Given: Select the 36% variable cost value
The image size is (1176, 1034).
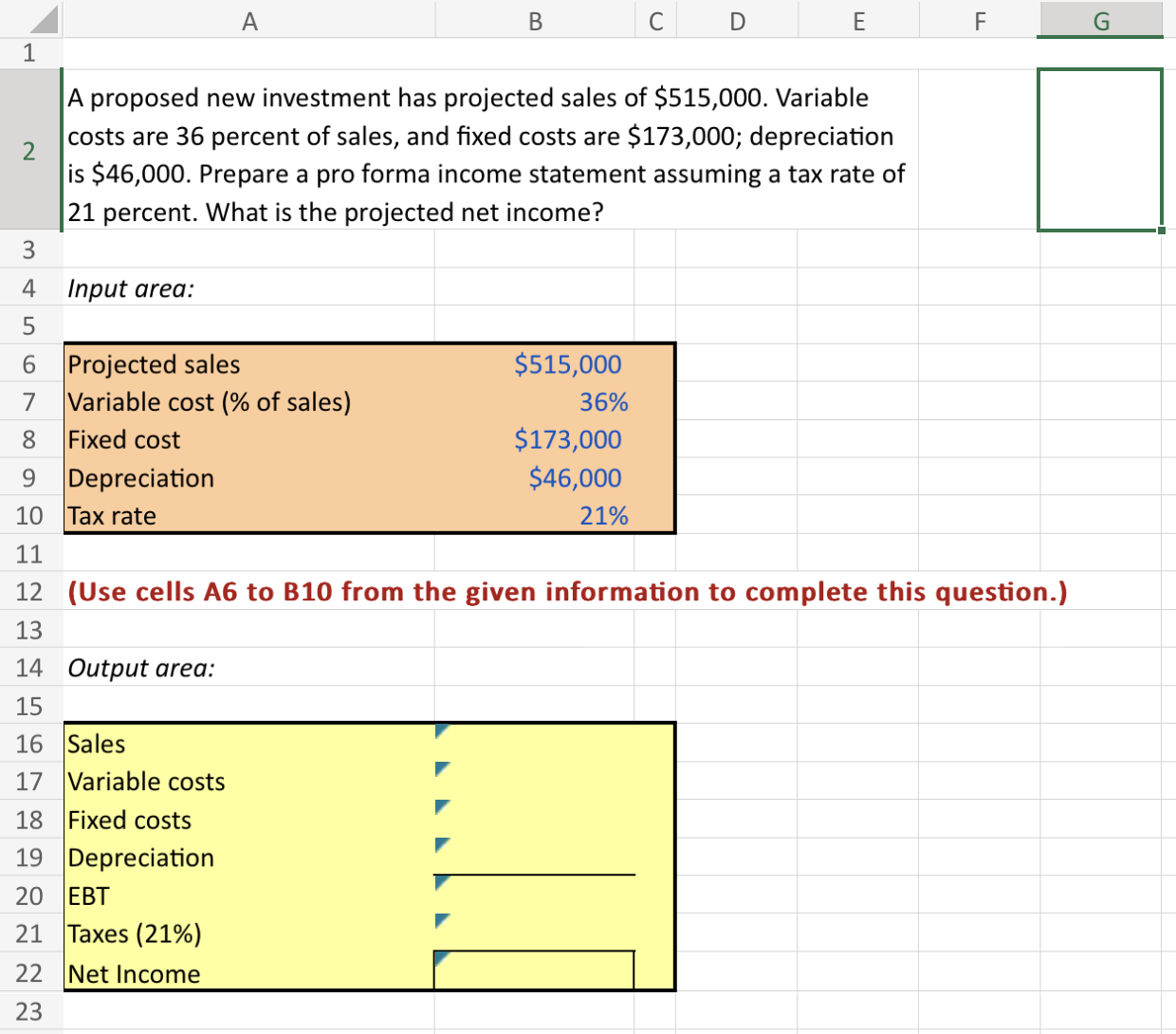Looking at the screenshot, I should click(603, 402).
